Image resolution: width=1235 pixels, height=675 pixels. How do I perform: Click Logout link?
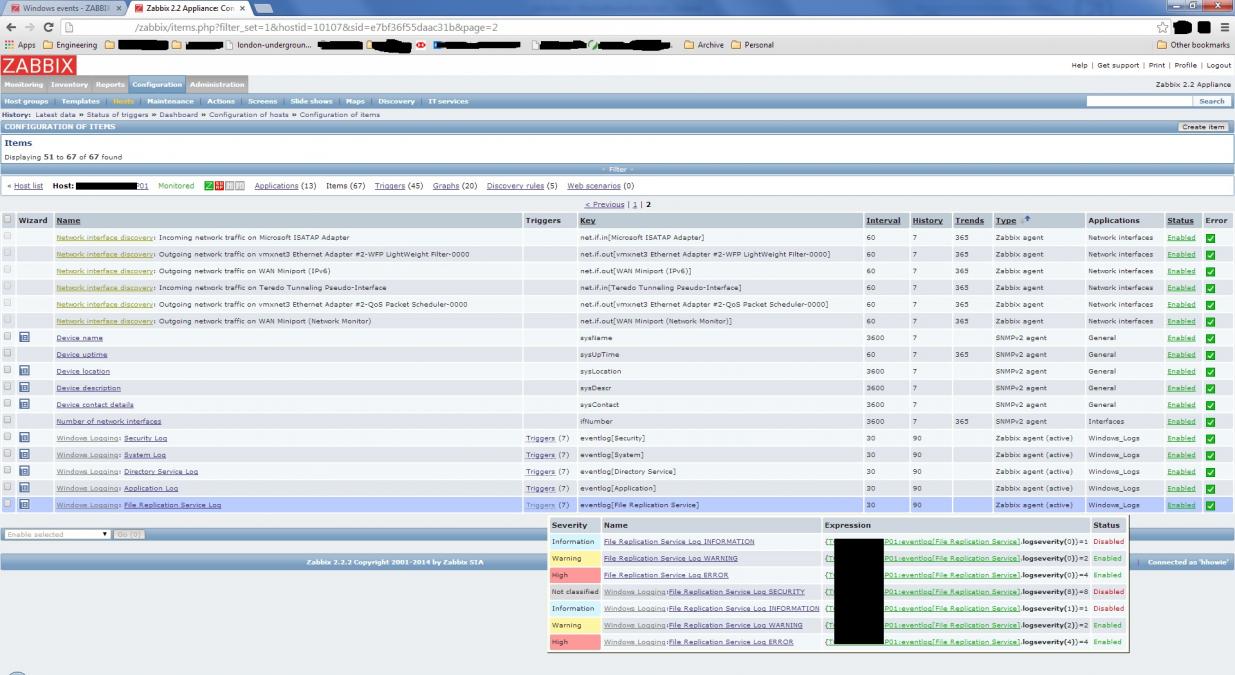point(1218,65)
